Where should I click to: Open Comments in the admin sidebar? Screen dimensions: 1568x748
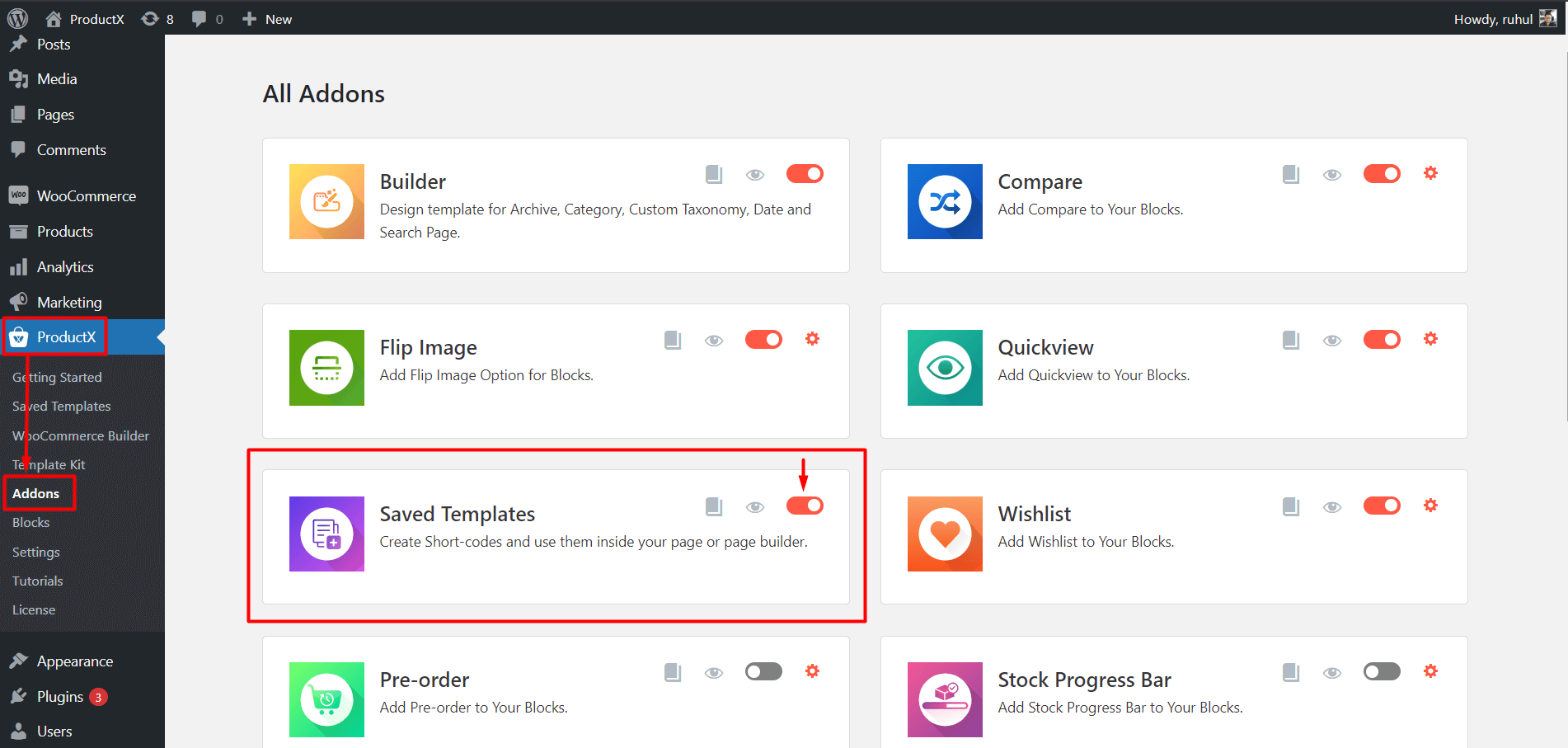click(x=82, y=150)
